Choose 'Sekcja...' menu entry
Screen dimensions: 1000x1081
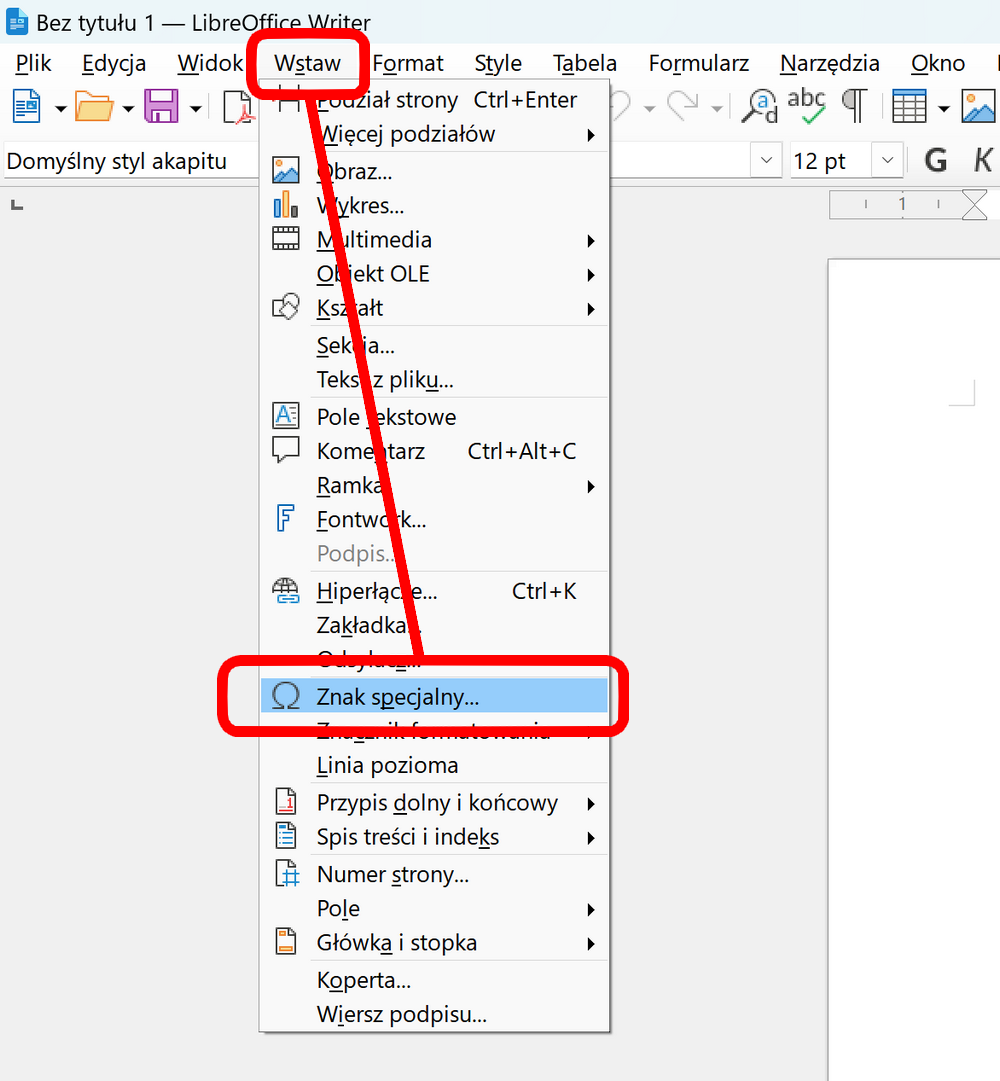(434, 345)
